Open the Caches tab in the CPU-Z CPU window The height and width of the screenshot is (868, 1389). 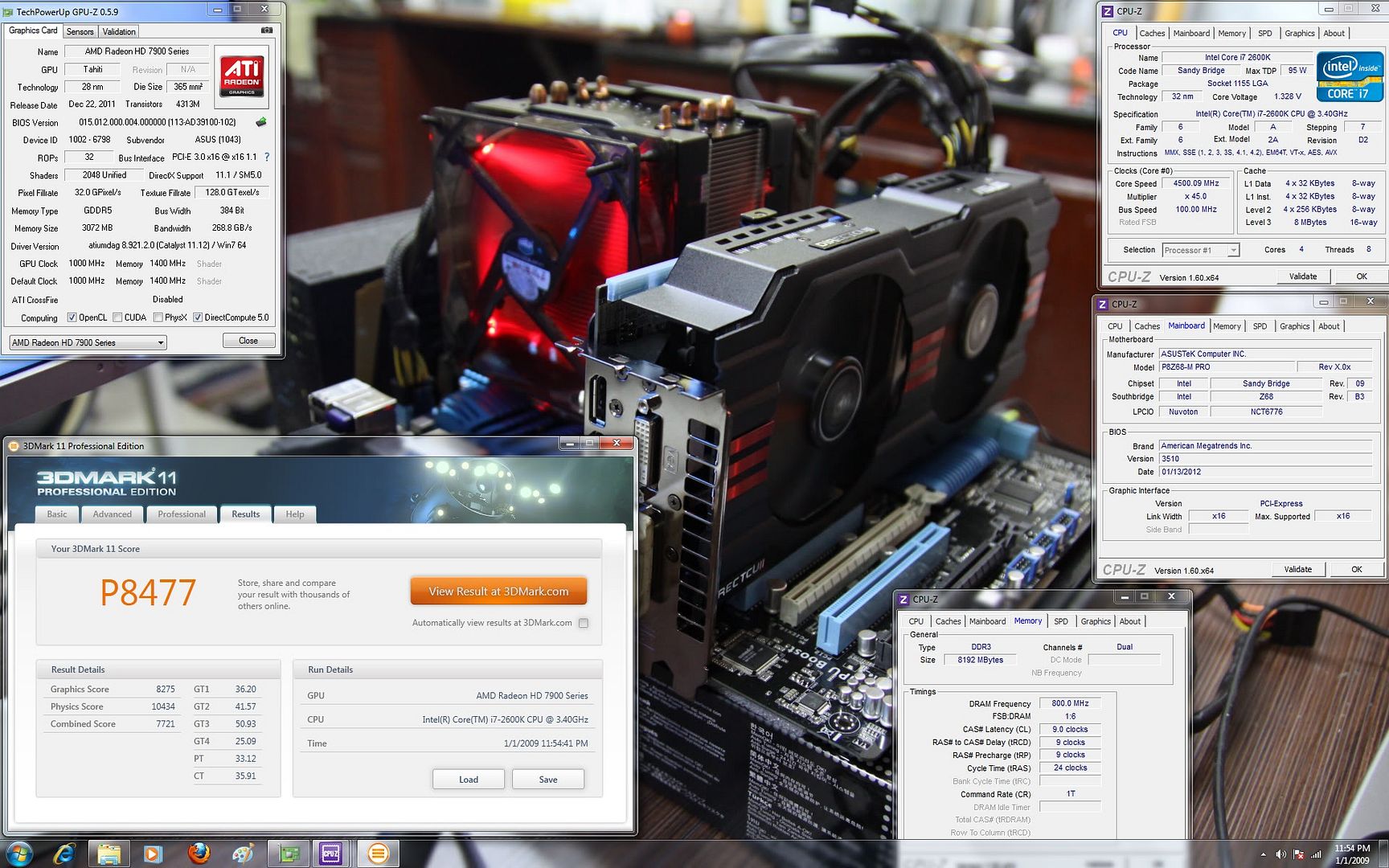pyautogui.click(x=1152, y=33)
